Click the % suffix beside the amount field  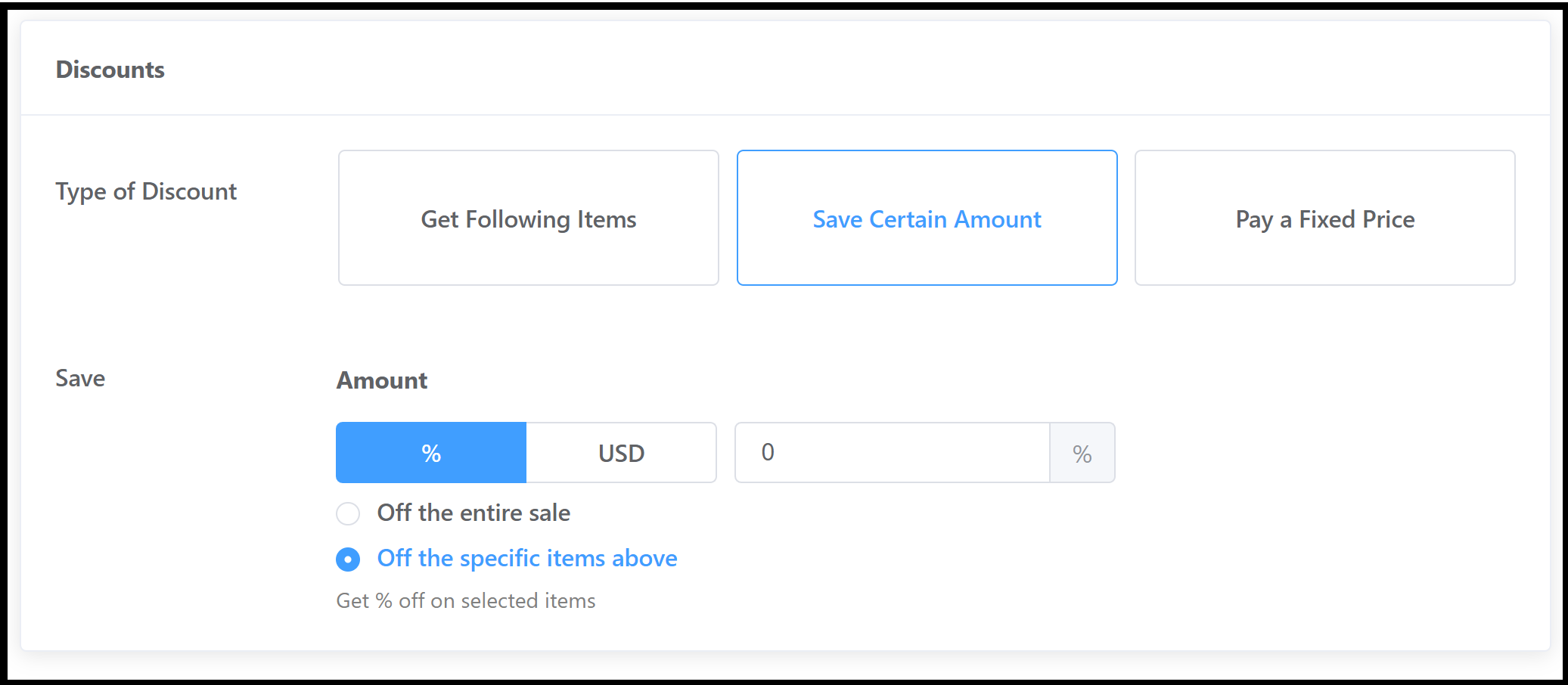[x=1083, y=454]
